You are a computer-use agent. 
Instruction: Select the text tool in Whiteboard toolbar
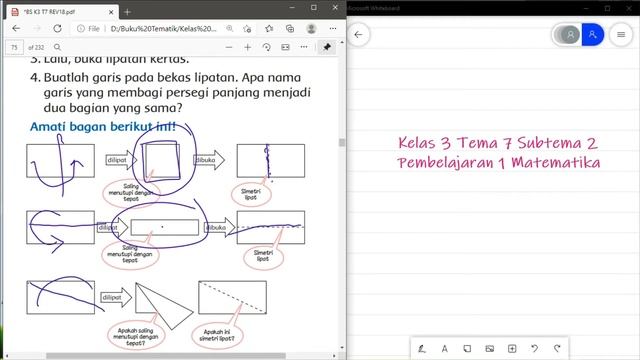pos(444,349)
